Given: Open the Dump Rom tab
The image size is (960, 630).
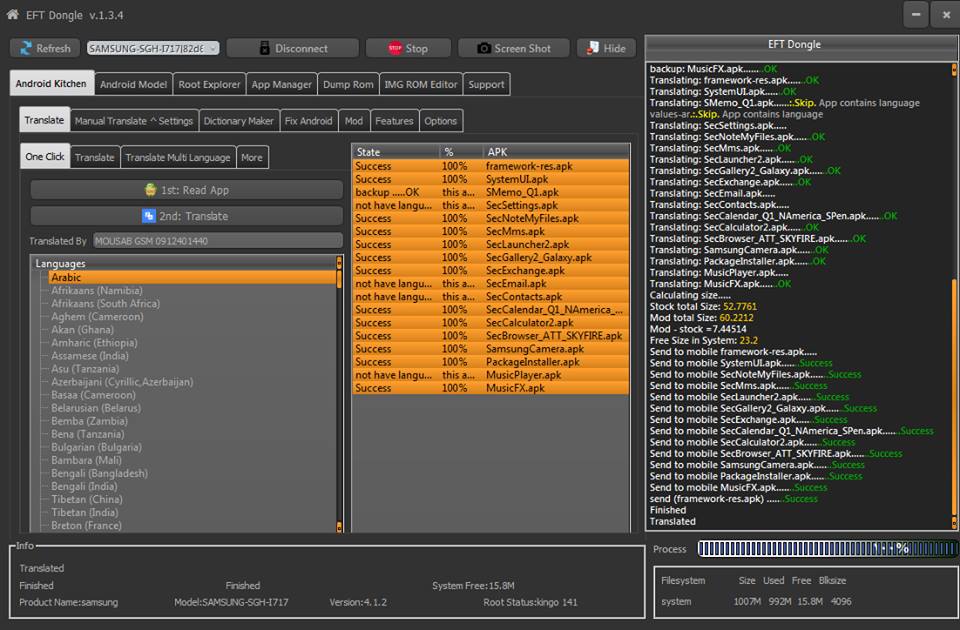Looking at the screenshot, I should [x=348, y=84].
